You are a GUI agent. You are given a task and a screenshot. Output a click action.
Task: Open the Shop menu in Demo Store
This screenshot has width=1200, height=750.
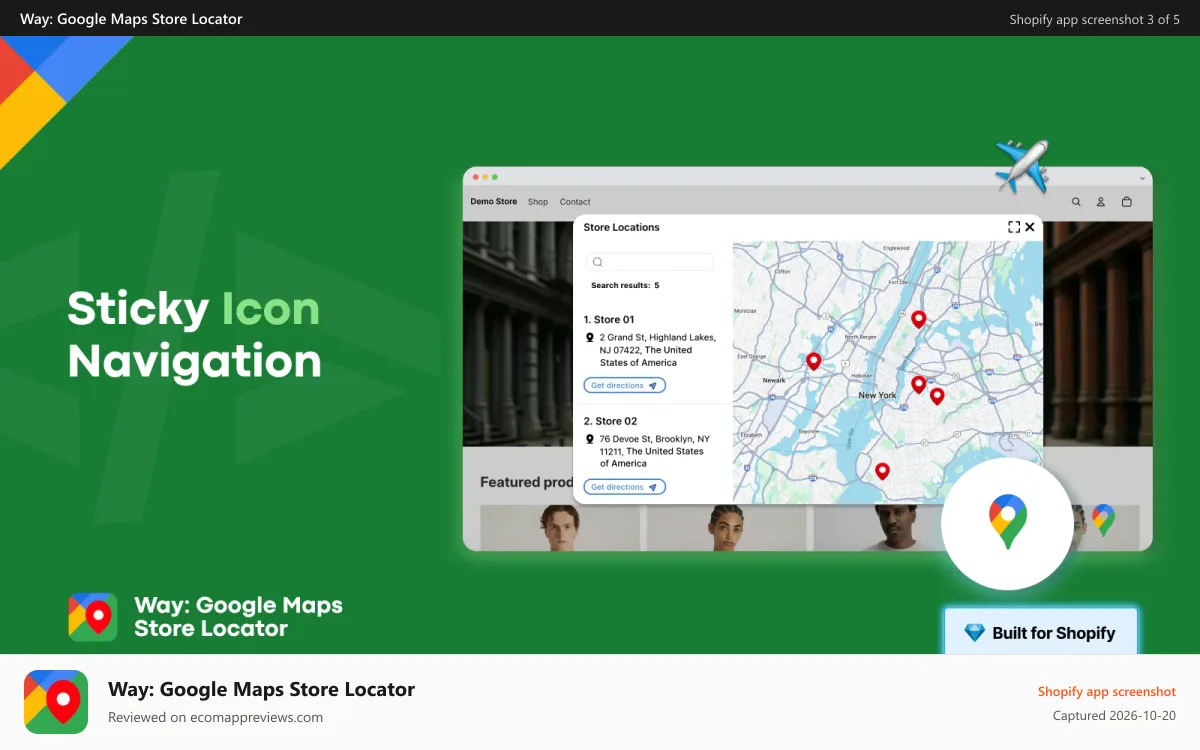pos(538,202)
